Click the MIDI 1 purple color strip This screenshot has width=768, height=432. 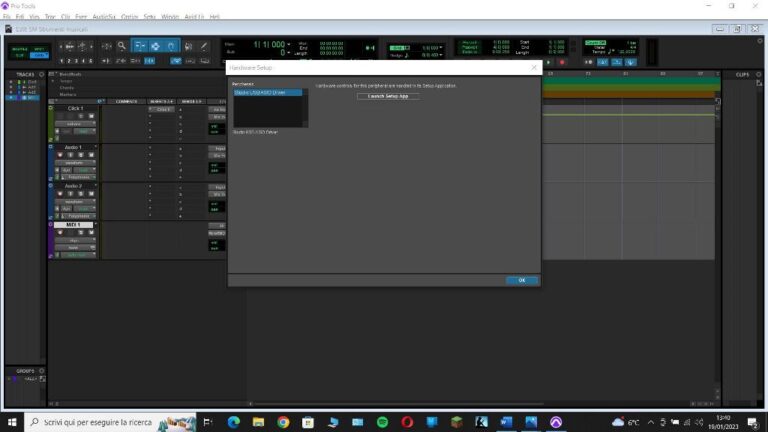(x=50, y=240)
